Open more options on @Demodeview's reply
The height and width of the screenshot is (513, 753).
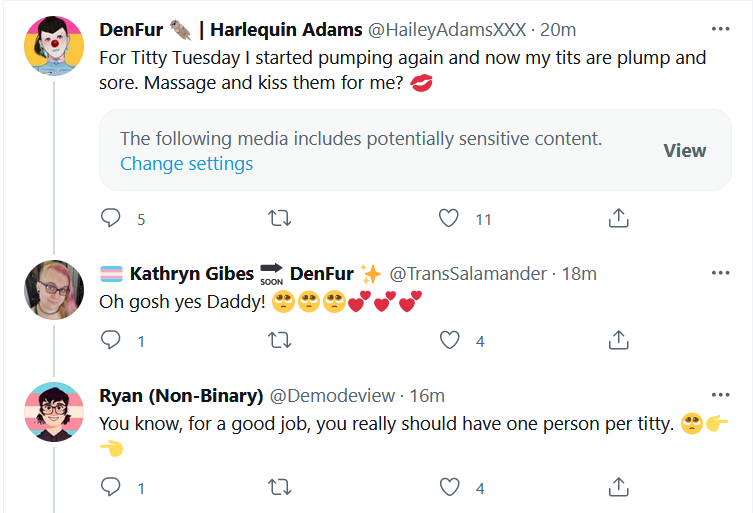(x=720, y=395)
